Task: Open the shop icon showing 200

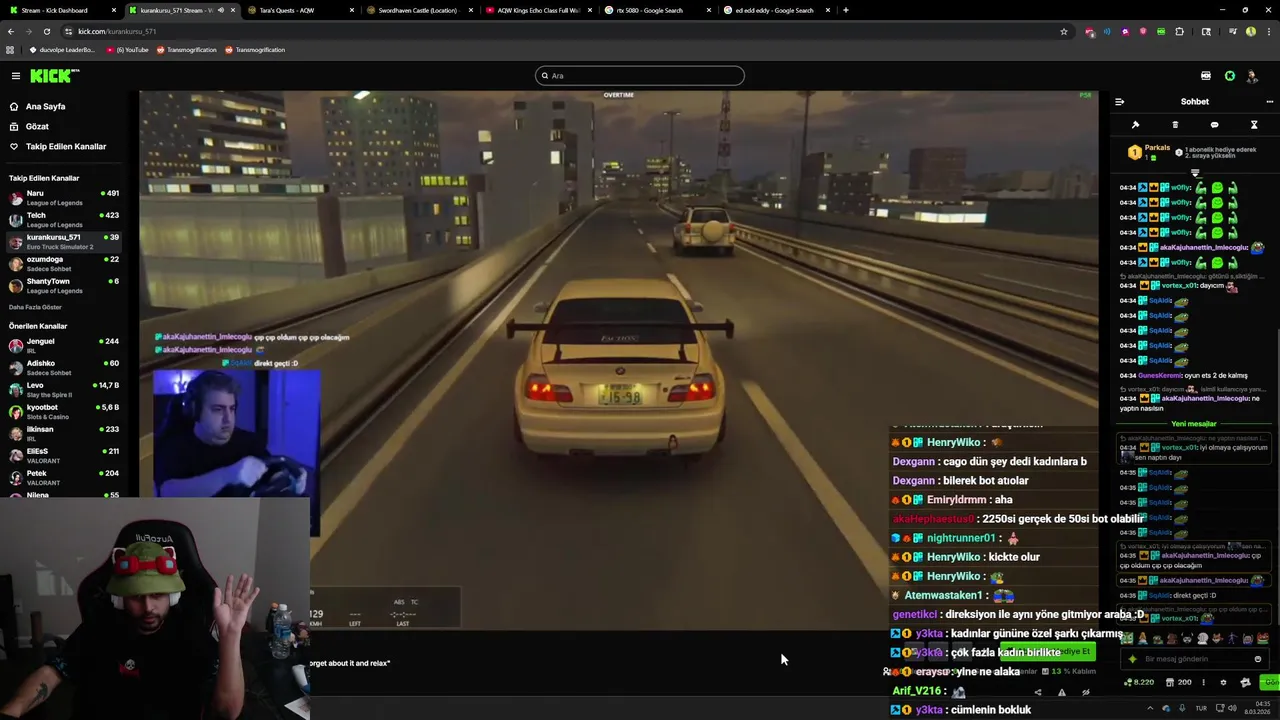Action: pos(1178,682)
